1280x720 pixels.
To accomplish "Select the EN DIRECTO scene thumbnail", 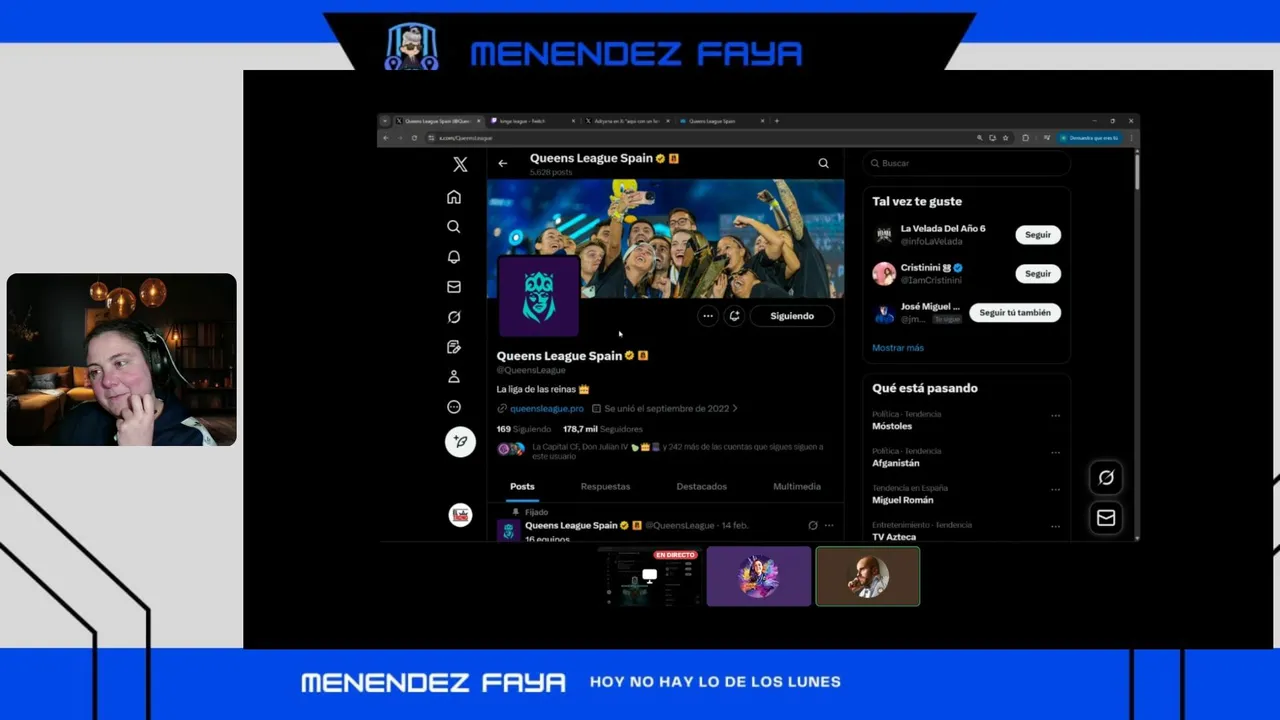I will tap(650, 576).
